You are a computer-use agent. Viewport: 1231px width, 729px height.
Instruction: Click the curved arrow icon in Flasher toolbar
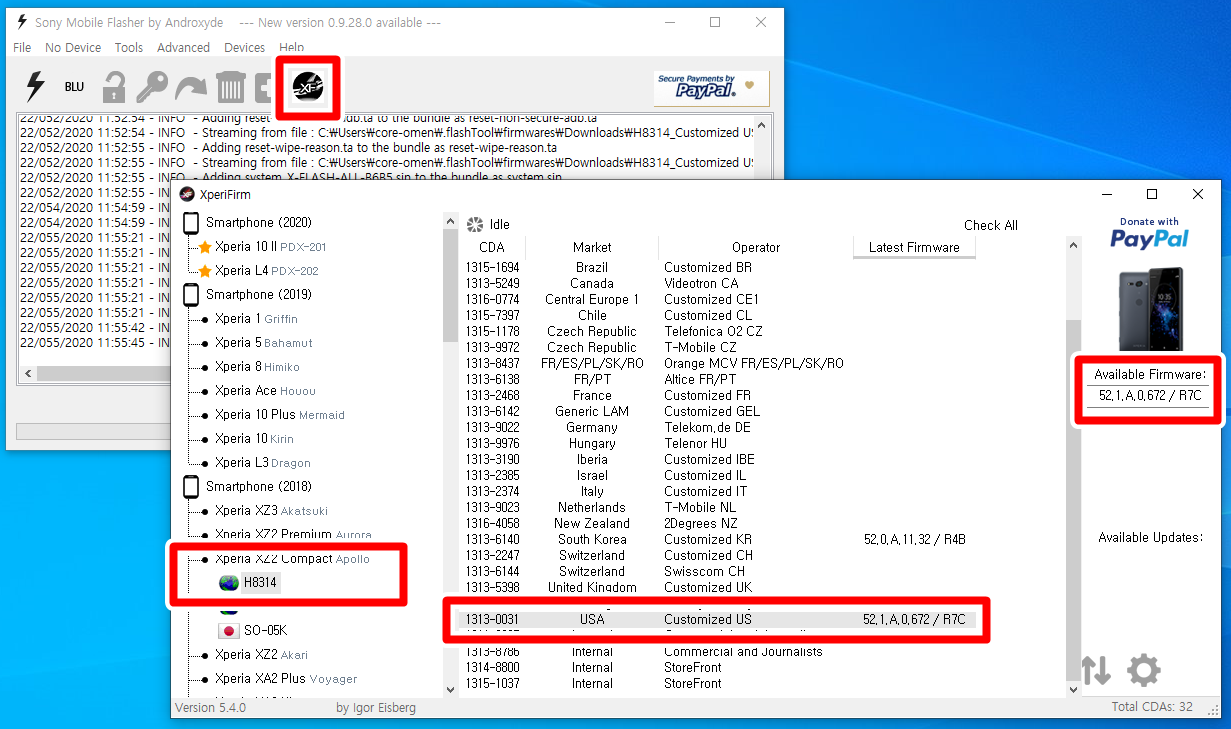(x=190, y=88)
